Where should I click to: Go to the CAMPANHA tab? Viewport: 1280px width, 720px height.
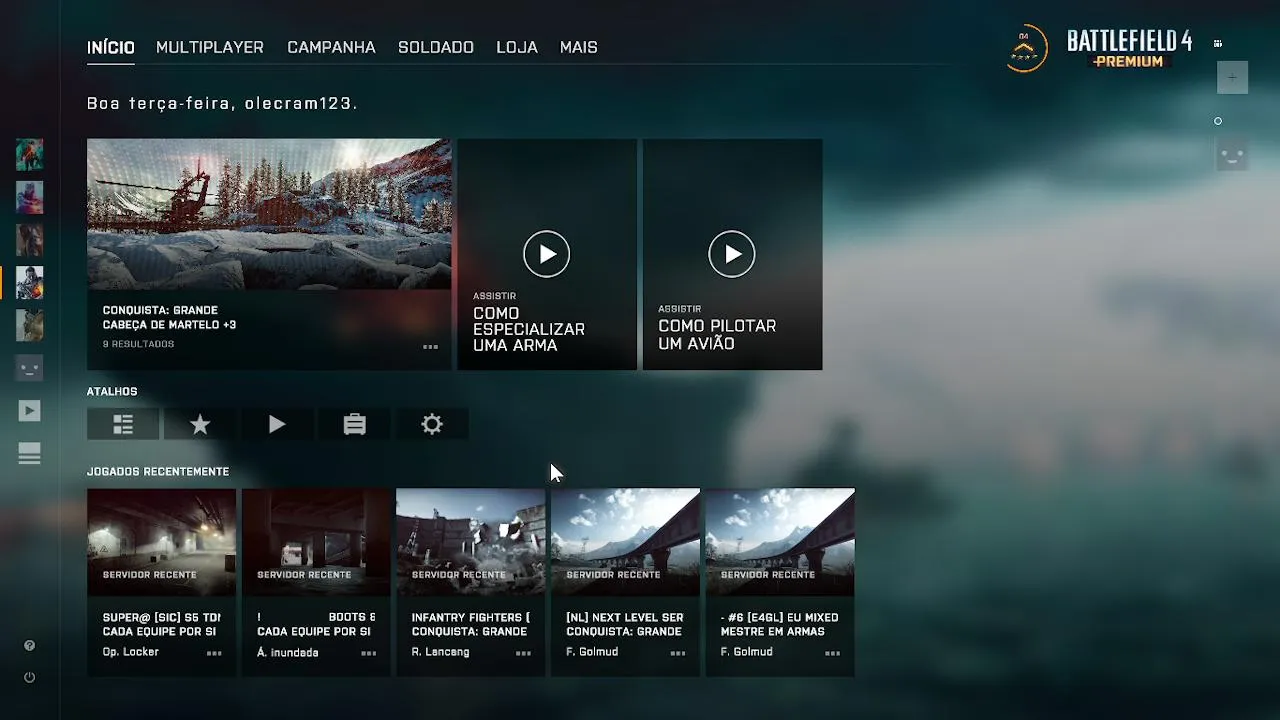(331, 47)
